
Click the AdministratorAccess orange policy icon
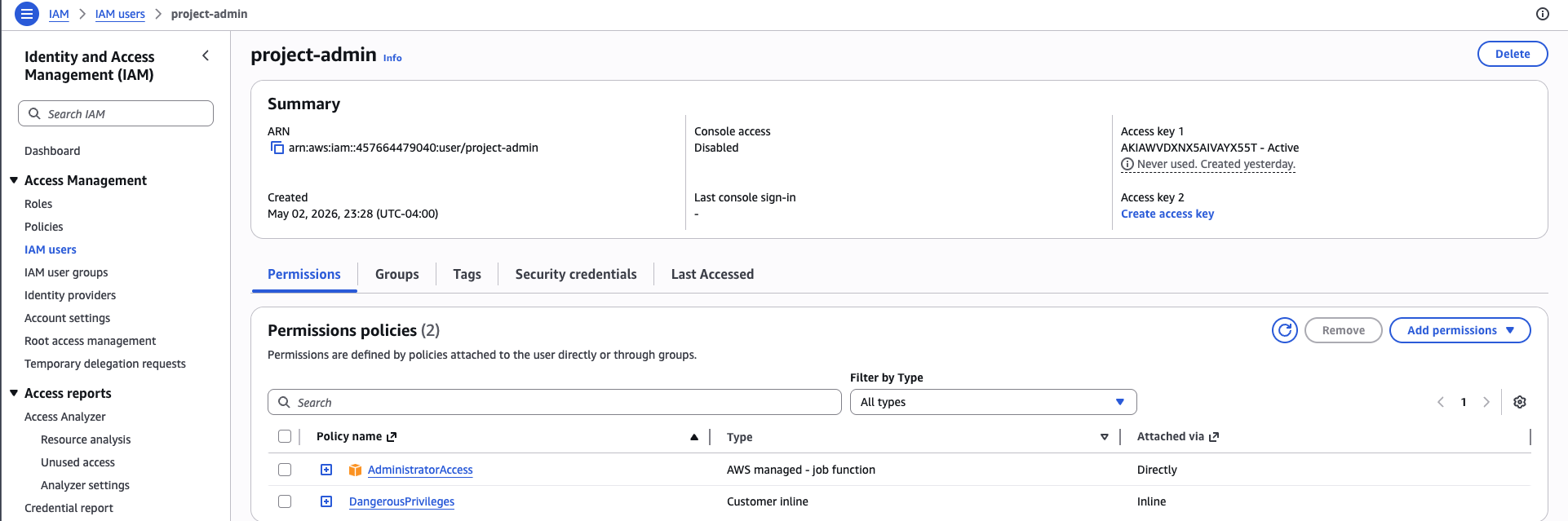tap(355, 470)
